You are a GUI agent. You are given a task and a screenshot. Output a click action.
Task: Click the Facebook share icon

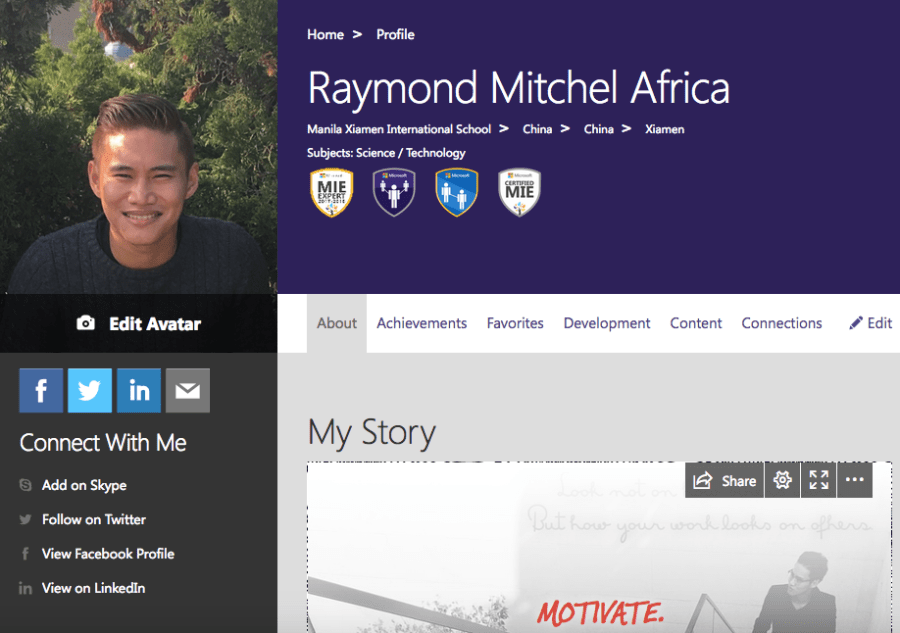(x=41, y=390)
